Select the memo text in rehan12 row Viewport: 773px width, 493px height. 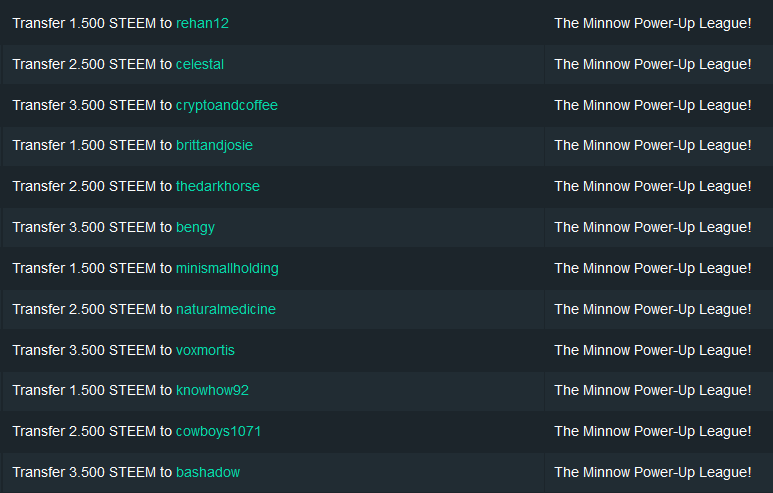(653, 24)
